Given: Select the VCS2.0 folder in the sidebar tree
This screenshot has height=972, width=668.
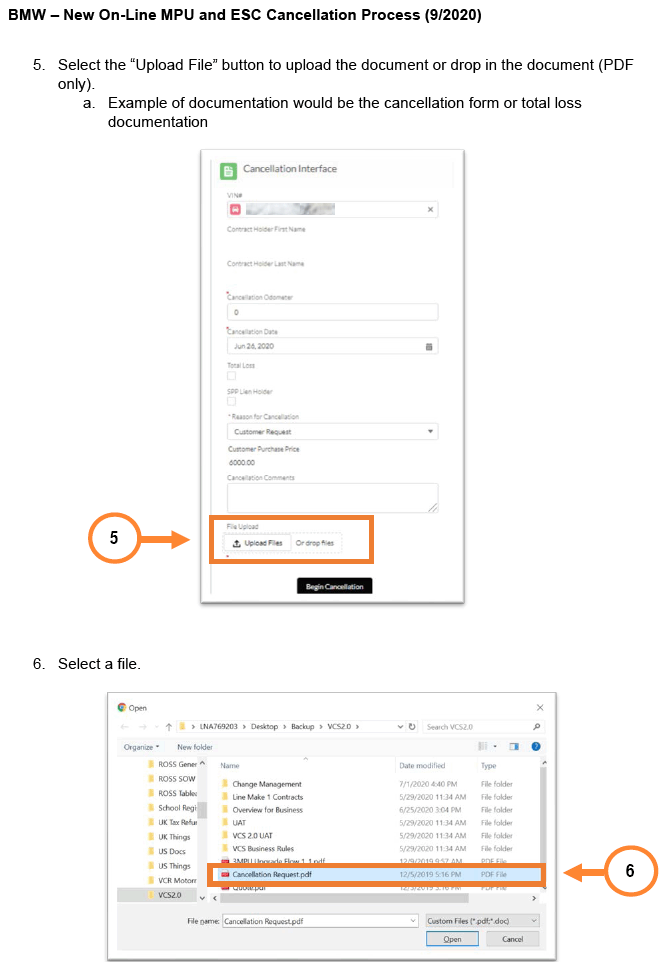Looking at the screenshot, I should coord(169,895).
